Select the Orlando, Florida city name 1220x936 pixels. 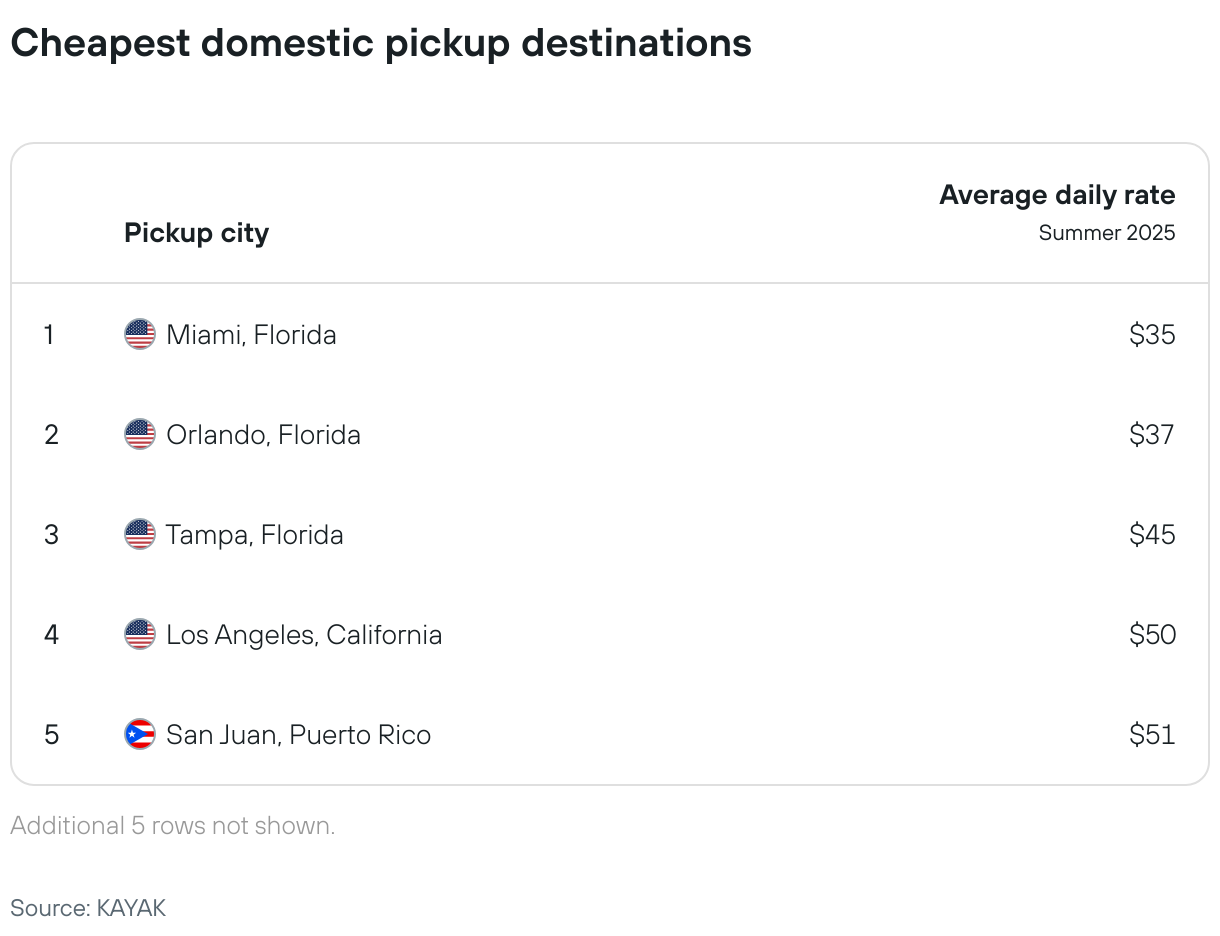pyautogui.click(x=263, y=434)
